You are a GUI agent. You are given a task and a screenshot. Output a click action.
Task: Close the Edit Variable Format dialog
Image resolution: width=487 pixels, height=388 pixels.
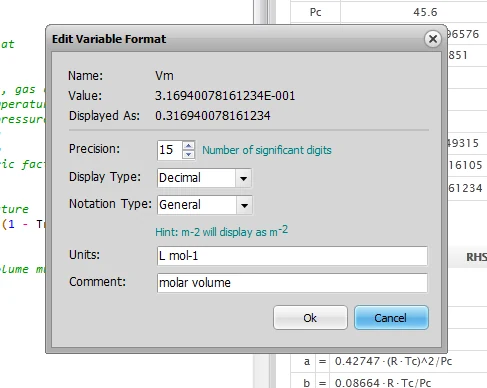tap(433, 39)
